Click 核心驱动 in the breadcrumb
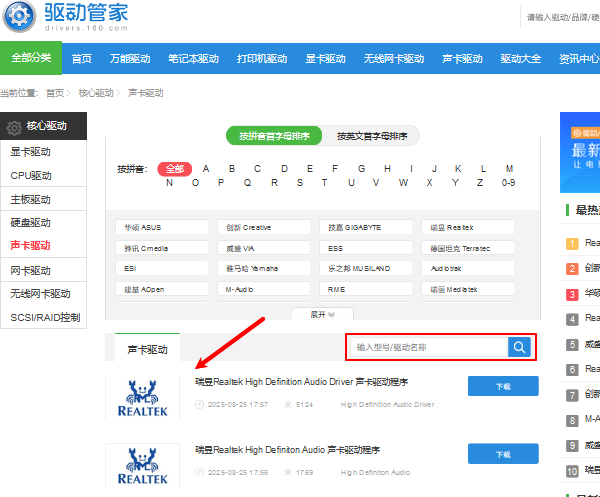This screenshot has height=497, width=600. [x=96, y=93]
